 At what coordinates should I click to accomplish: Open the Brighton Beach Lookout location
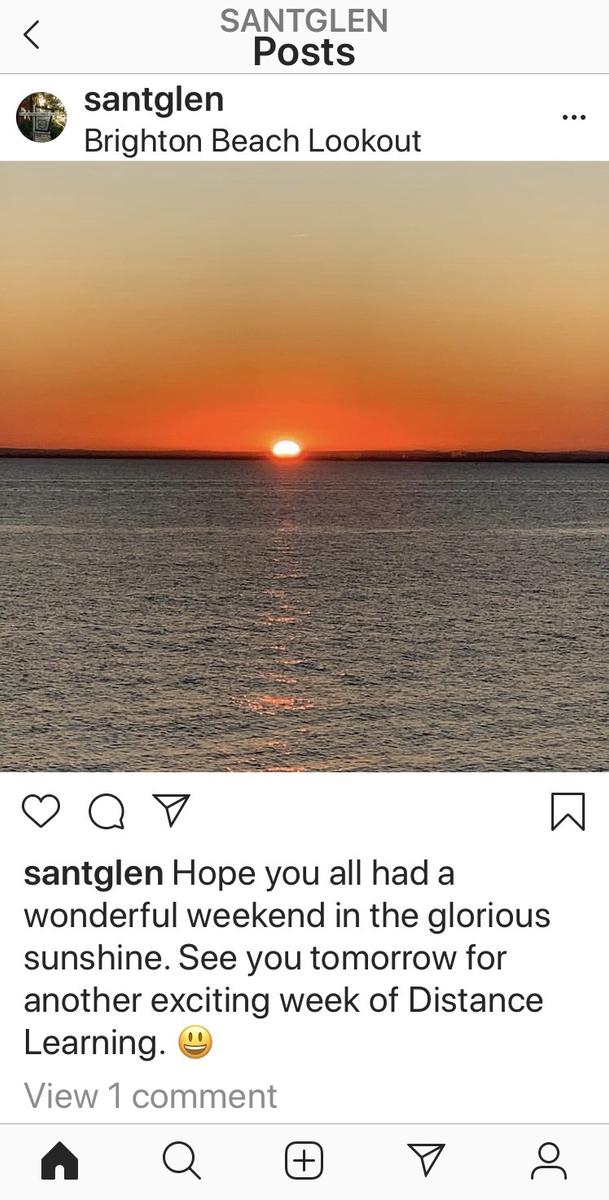click(252, 141)
